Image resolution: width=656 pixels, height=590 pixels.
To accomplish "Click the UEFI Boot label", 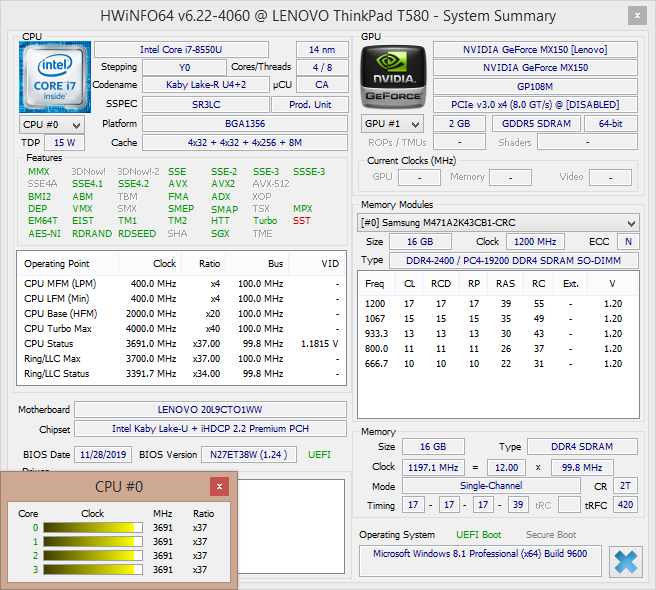I will tap(478, 535).
